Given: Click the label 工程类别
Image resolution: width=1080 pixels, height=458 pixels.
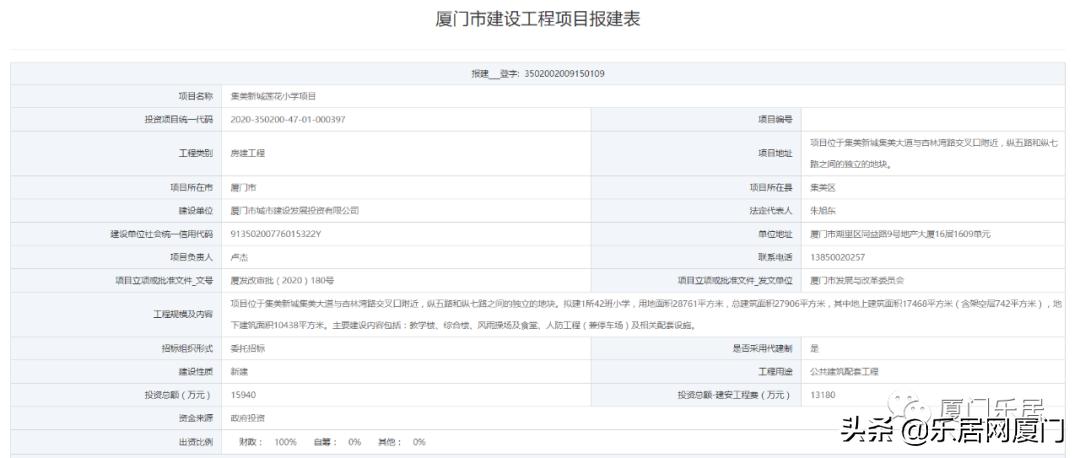Looking at the screenshot, I should tap(196, 153).
